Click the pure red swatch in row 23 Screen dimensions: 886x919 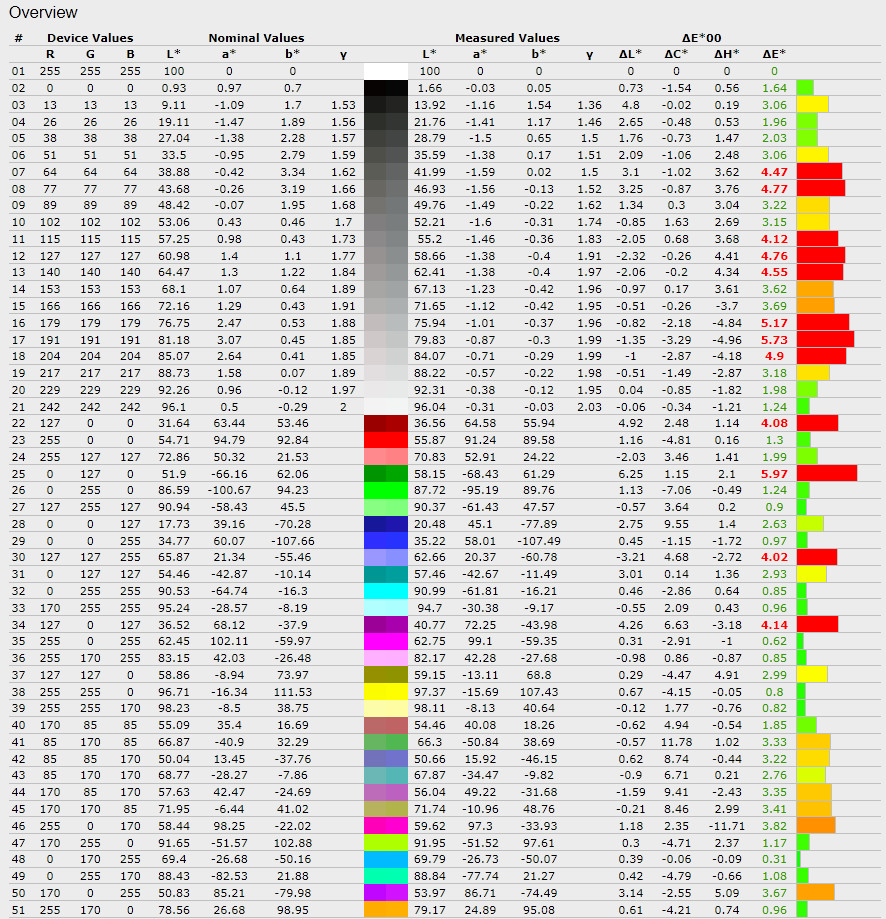click(x=386, y=440)
